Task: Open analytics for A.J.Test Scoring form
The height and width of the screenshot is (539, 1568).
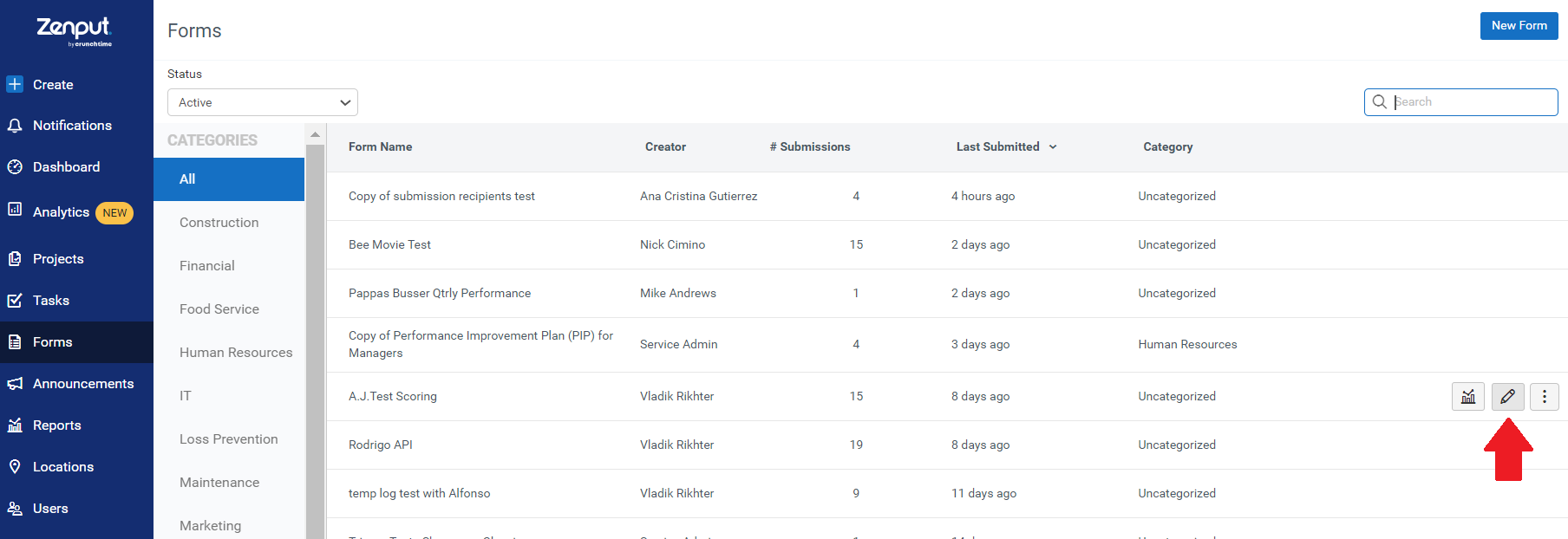Action: 1468,397
